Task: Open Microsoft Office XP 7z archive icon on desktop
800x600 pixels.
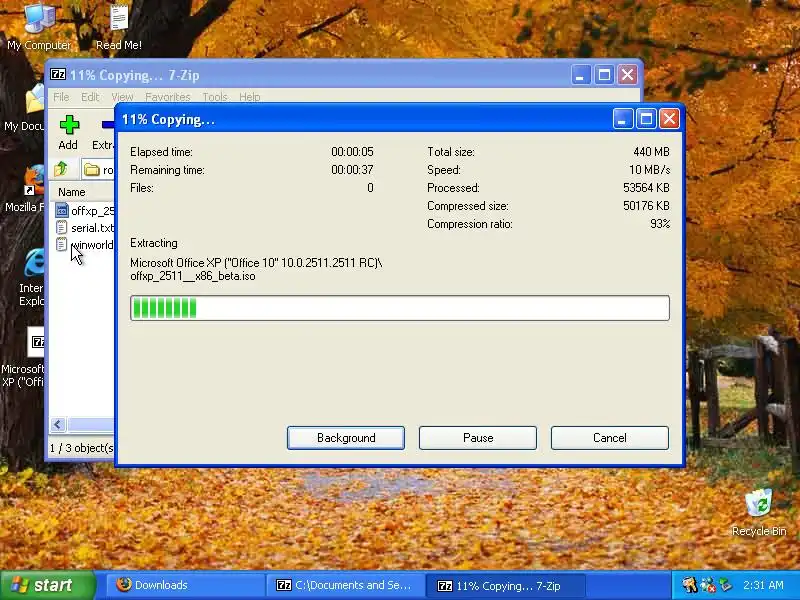Action: [24, 357]
